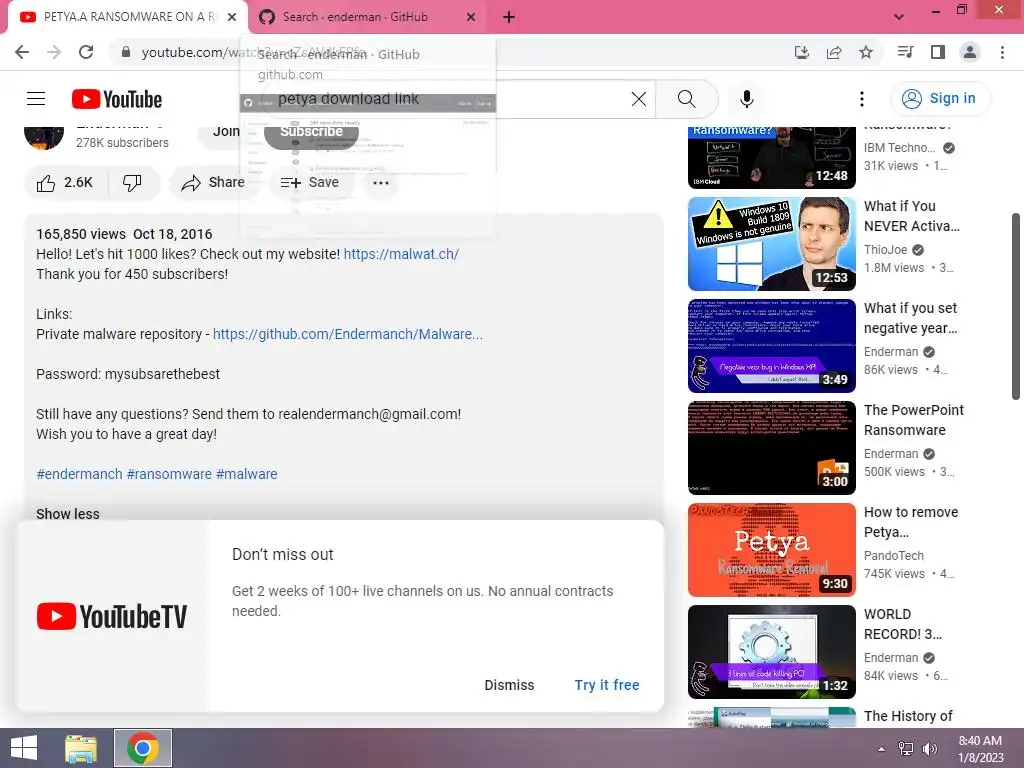Open File Explorer from the taskbar
The height and width of the screenshot is (768, 1024).
[x=81, y=748]
